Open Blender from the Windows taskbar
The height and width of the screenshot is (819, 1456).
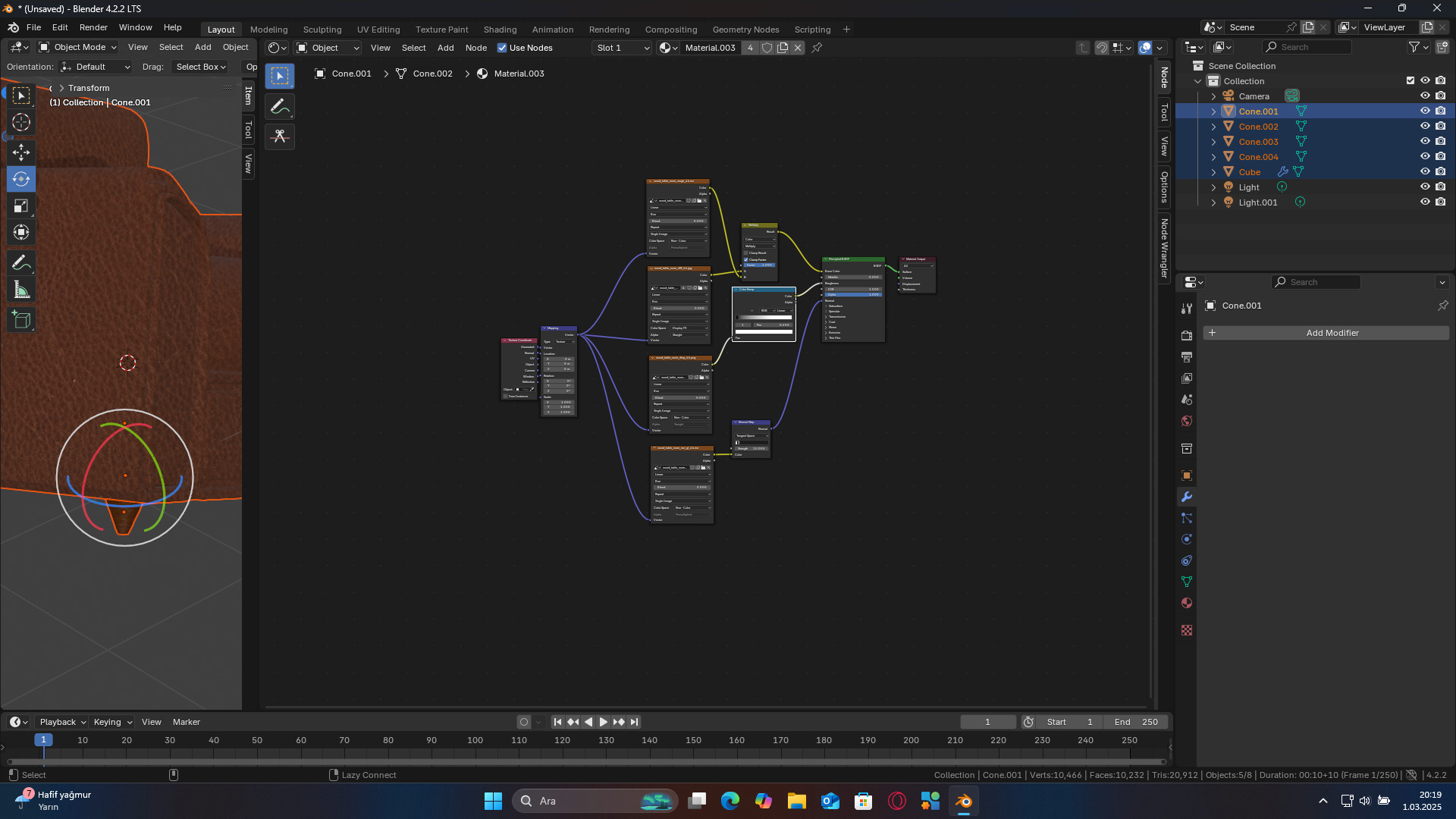tap(963, 801)
